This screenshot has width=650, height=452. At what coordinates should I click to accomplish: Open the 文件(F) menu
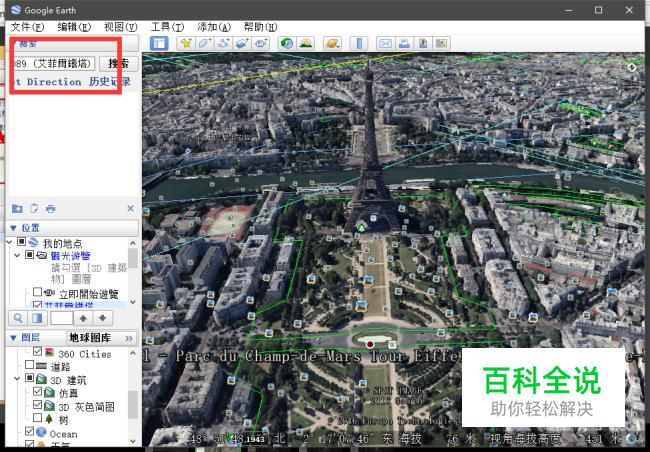(27, 27)
